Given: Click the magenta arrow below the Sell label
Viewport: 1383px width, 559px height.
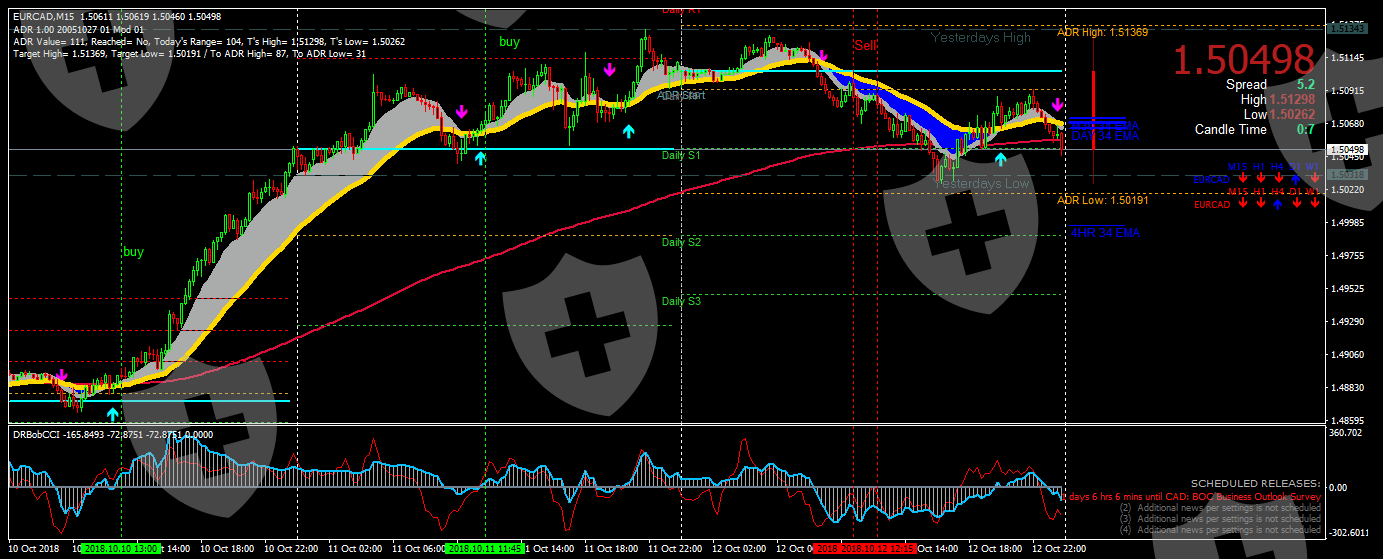Looking at the screenshot, I should point(822,56).
